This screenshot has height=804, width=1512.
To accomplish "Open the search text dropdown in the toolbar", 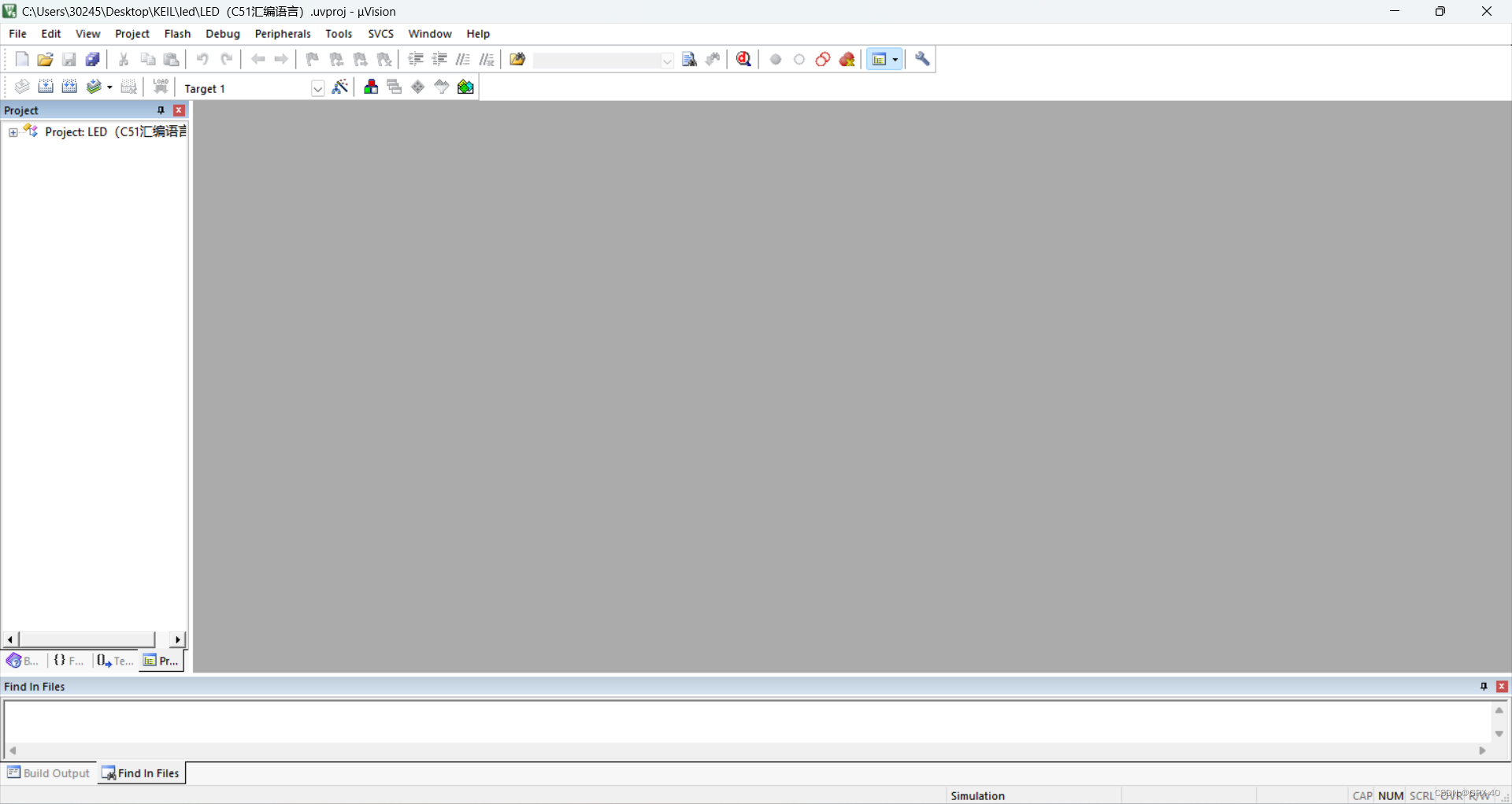I will [x=667, y=61].
